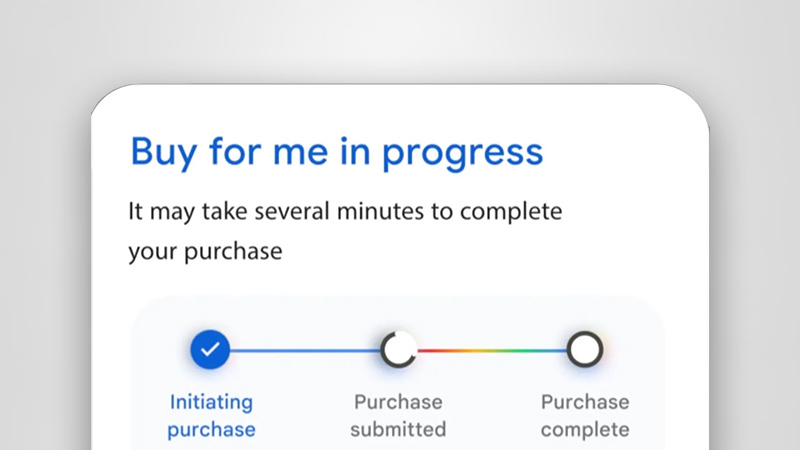800x450 pixels.
Task: Click the empty circle above Purchase complete
Action: 585,349
